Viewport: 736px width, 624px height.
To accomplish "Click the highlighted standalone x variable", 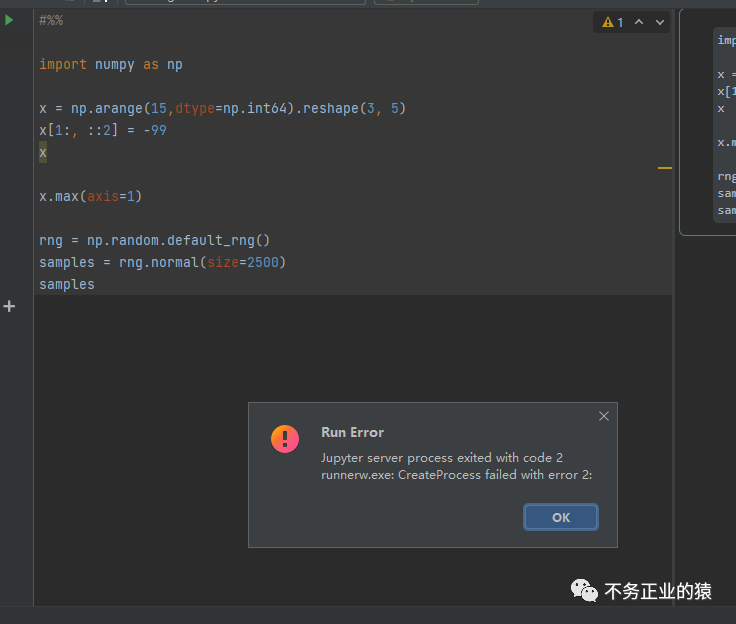I will 43,152.
